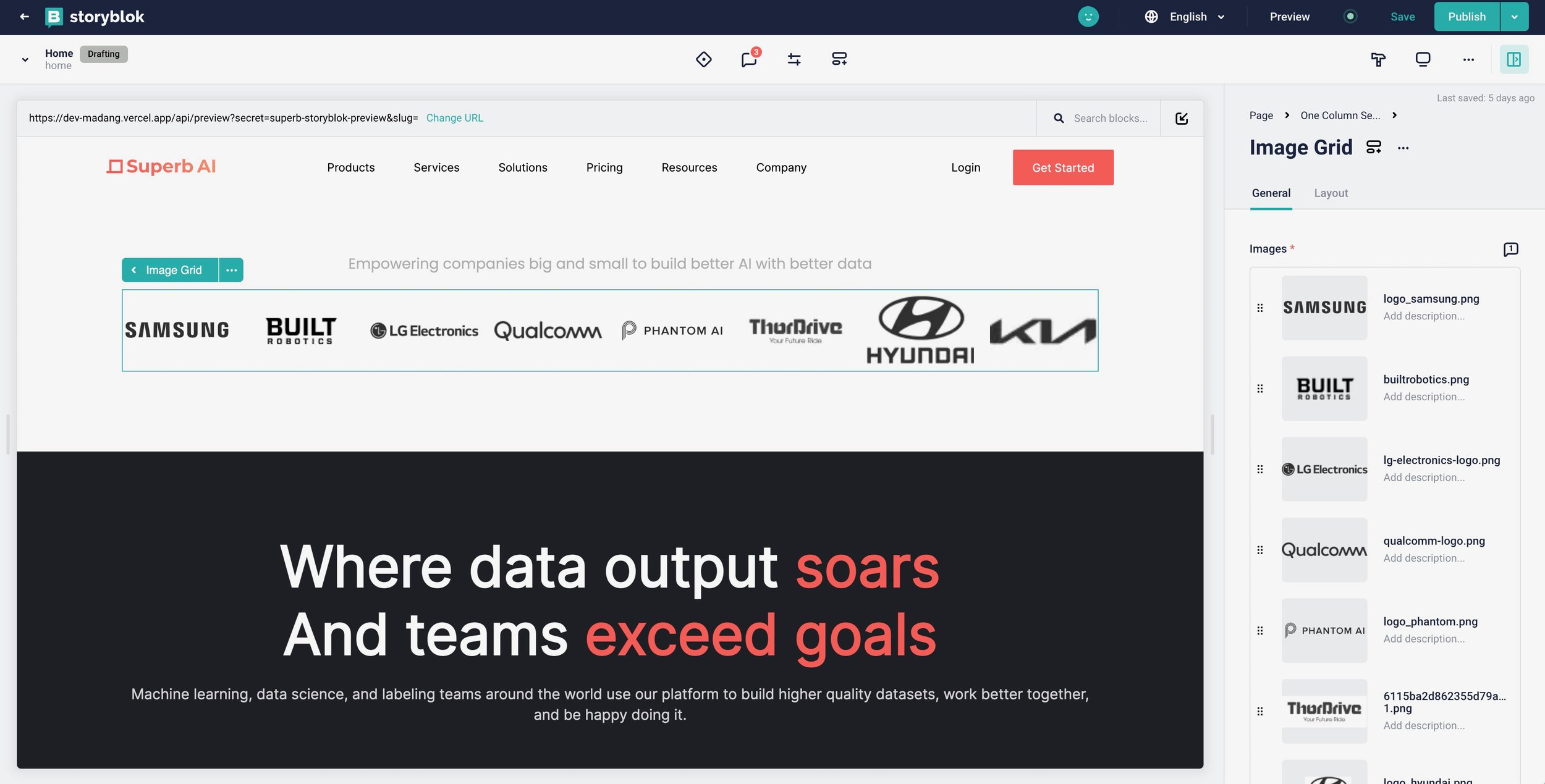1545x784 pixels.
Task: Open the comments icon with badge 3
Action: (x=749, y=59)
